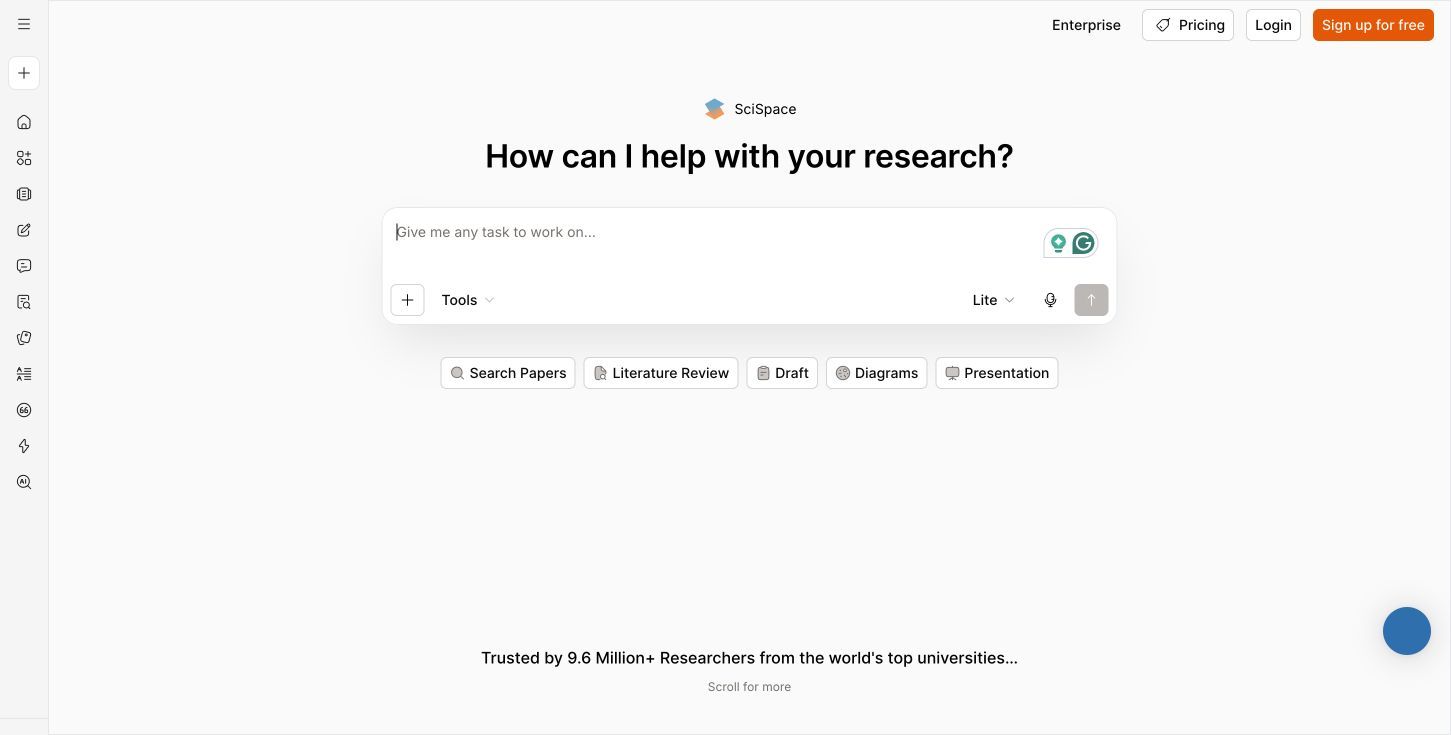Click Sign up for free
This screenshot has width=1451, height=735.
coord(1373,25)
